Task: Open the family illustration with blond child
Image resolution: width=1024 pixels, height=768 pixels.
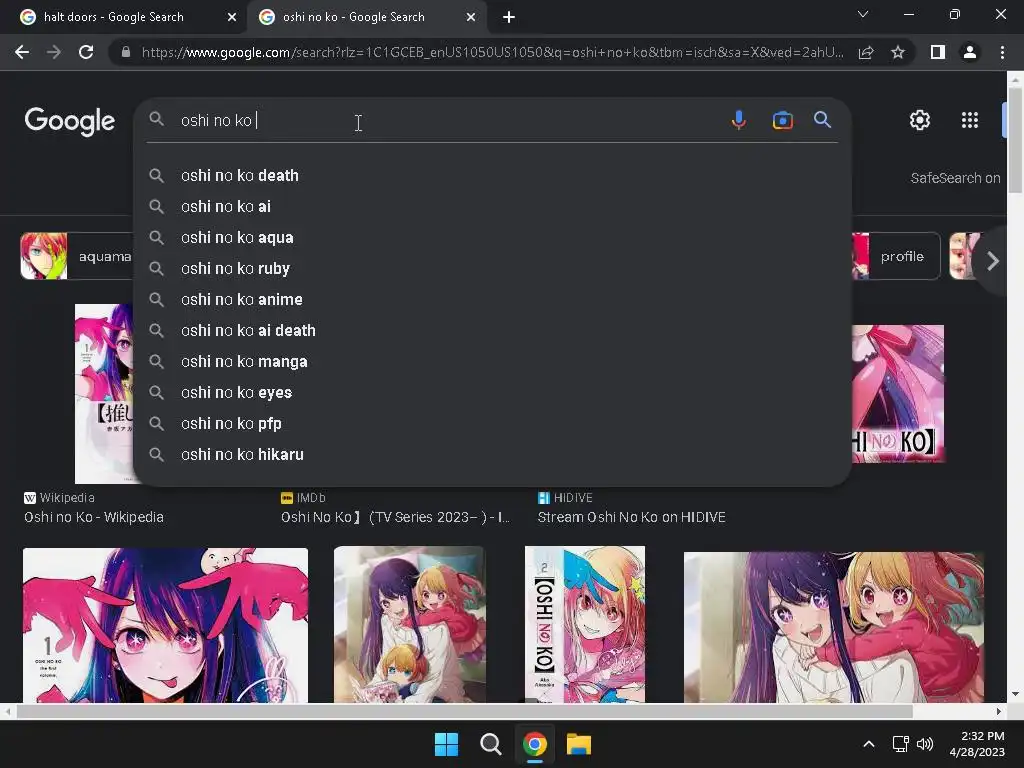Action: (409, 624)
